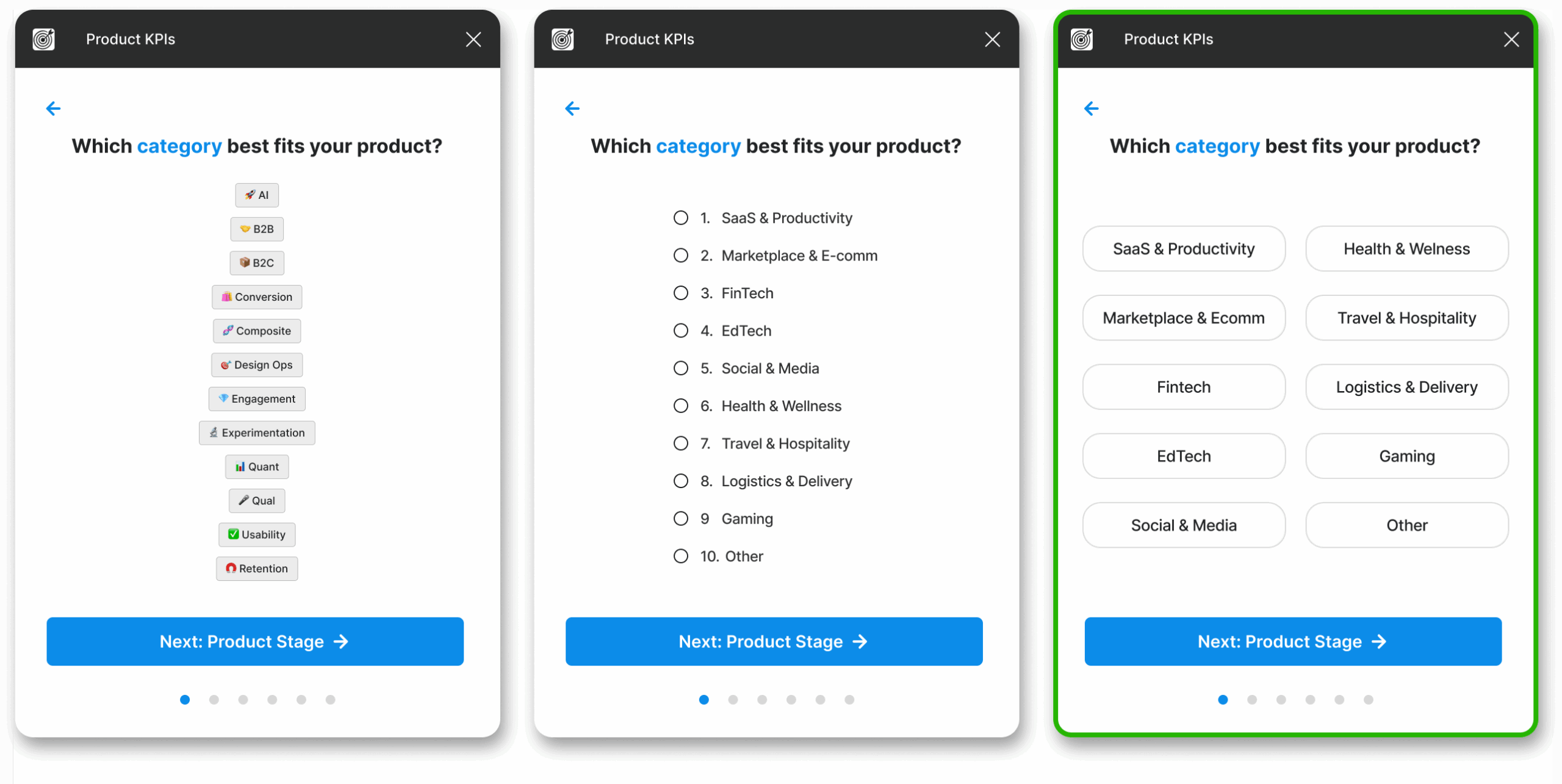Click the target logo icon in middle panel header
The height and width of the screenshot is (784, 1562).
563,40
